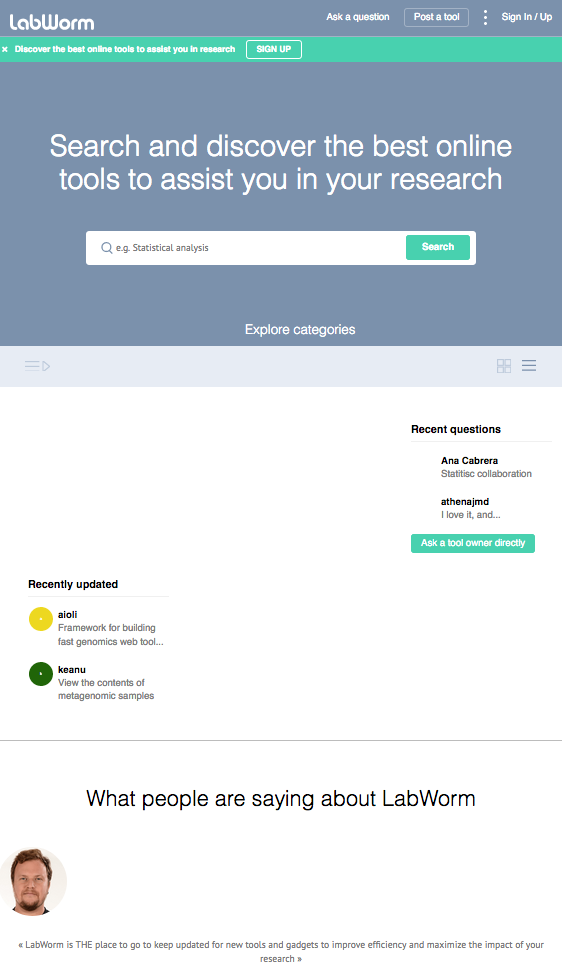Open Ask a question in the header
Viewport: 562px width, 970px height.
pos(358,17)
